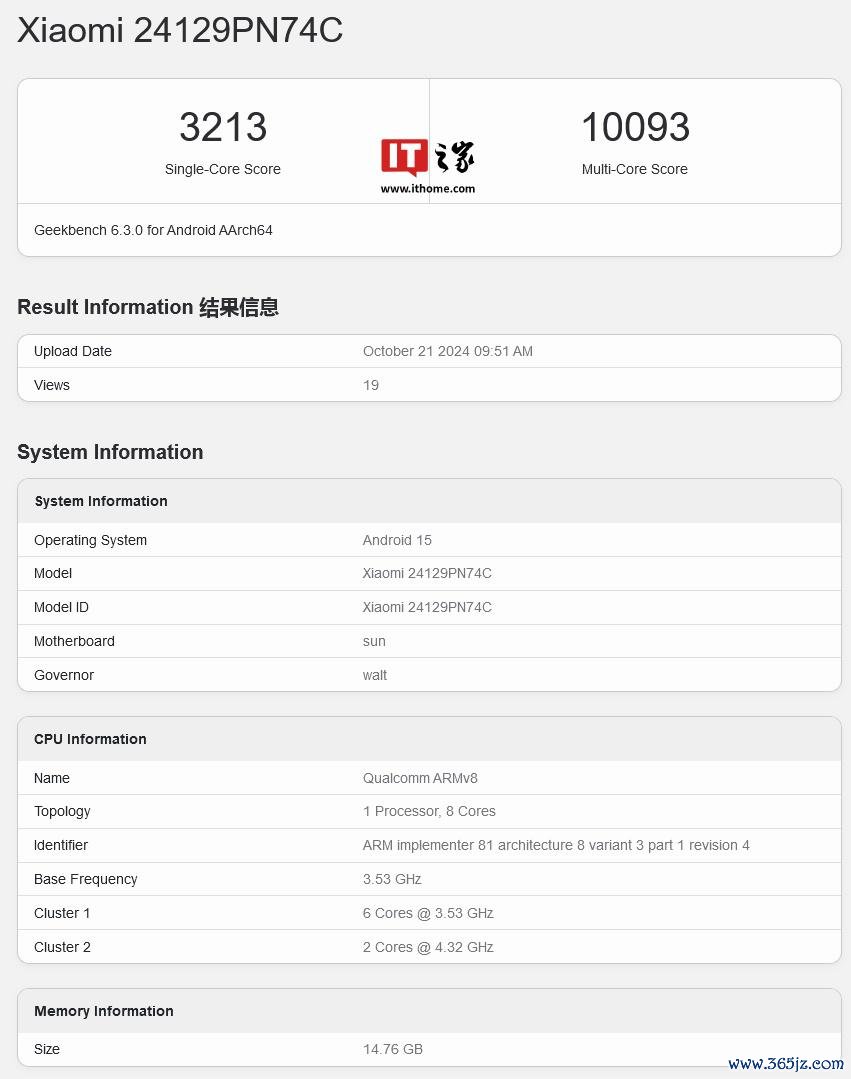Select "3.53 GHz" in the Base Frequency row
The width and height of the screenshot is (851, 1079).
pos(392,879)
